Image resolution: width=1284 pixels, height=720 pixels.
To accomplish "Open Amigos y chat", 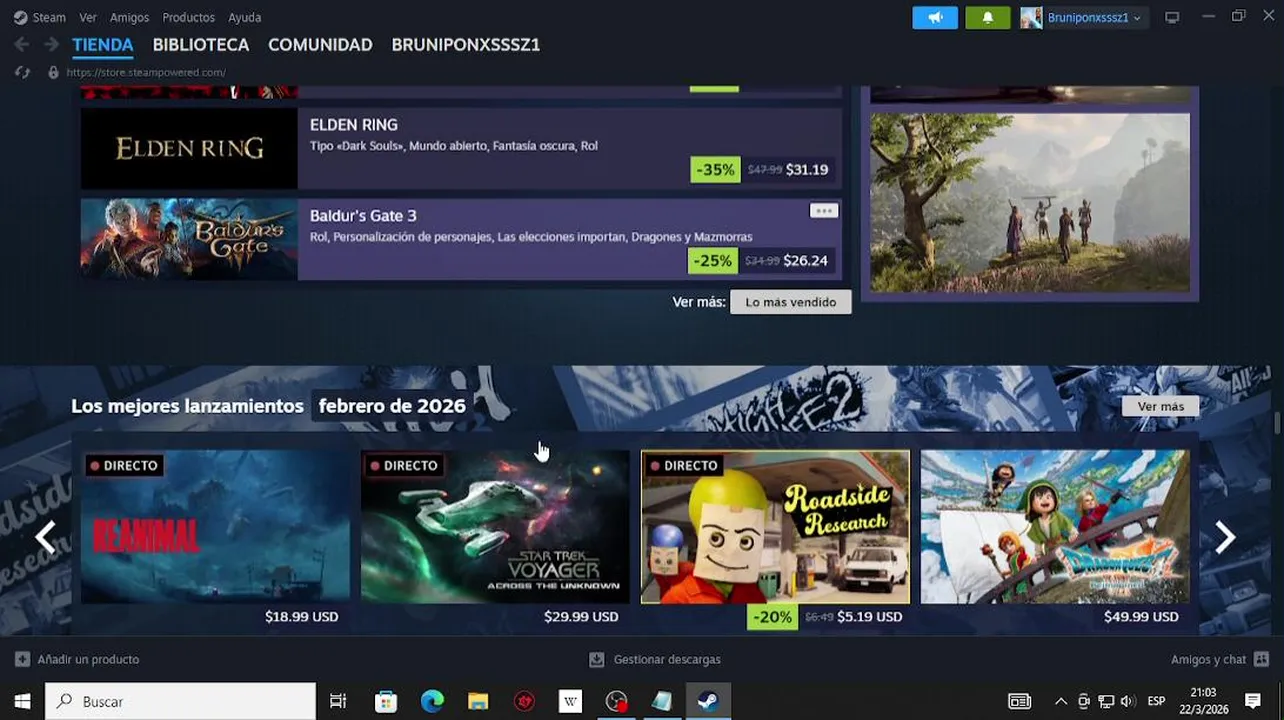I will (x=1208, y=659).
